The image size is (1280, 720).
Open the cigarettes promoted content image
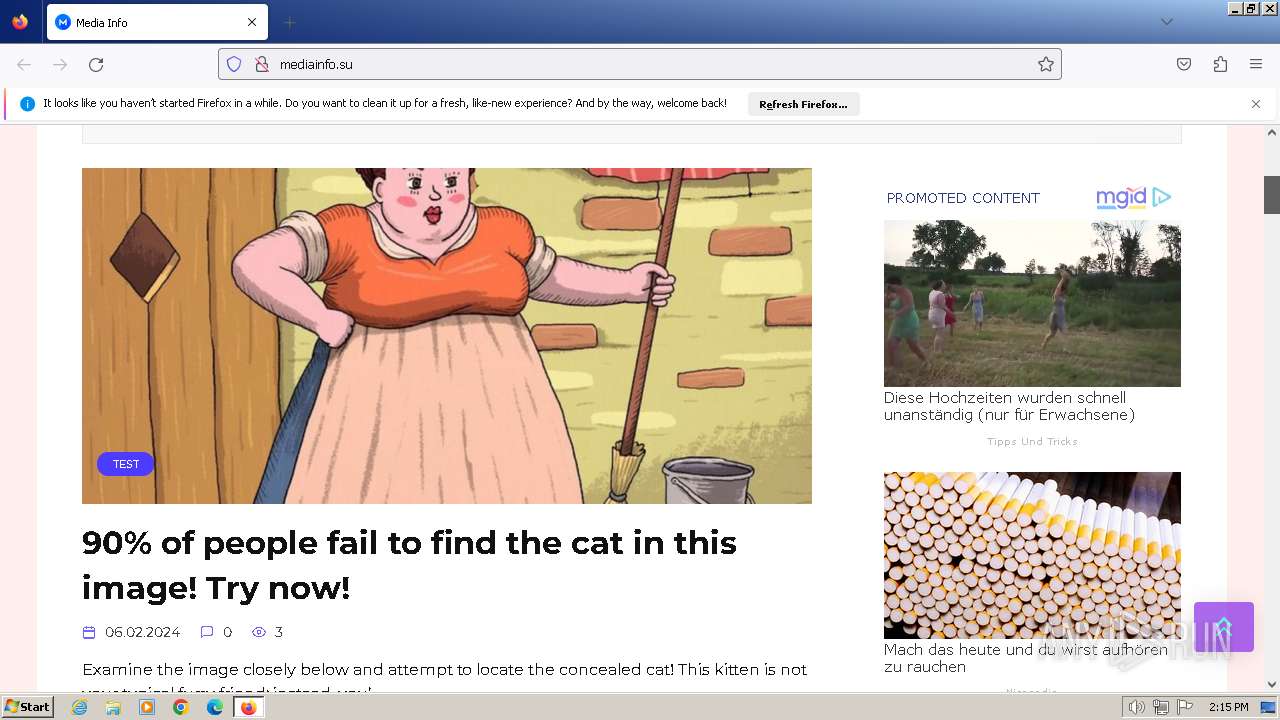pyautogui.click(x=1032, y=555)
